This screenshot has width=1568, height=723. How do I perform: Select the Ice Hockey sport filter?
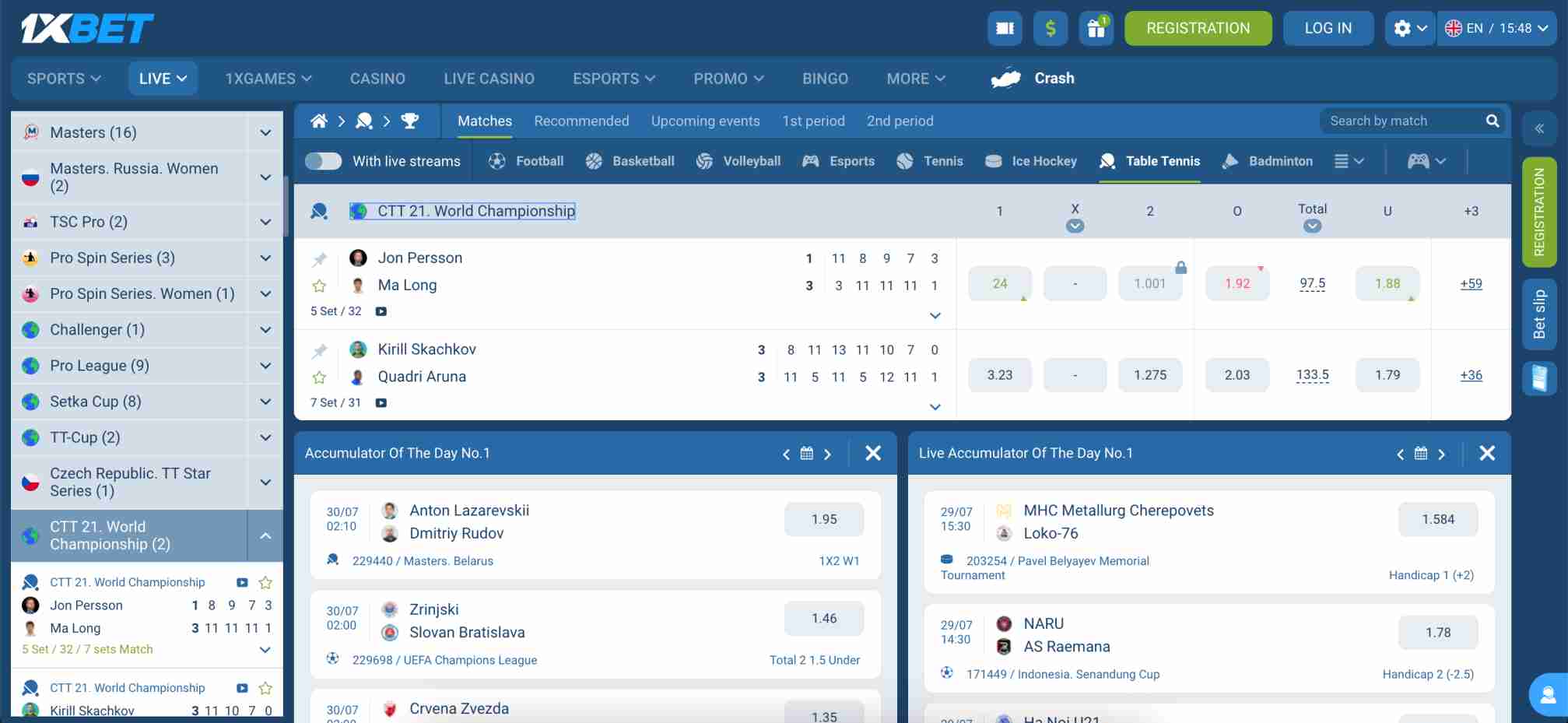1030,161
